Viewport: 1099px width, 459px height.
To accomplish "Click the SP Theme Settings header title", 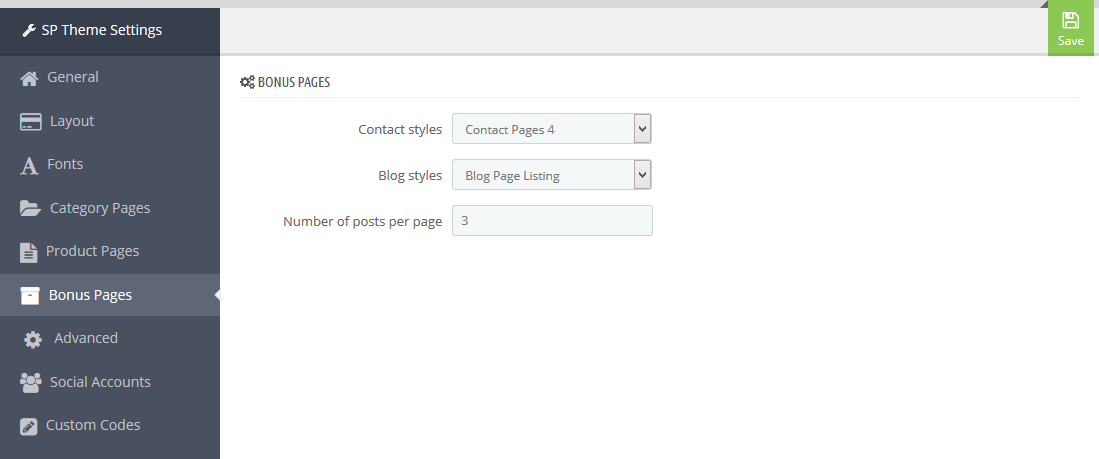I will 102,30.
